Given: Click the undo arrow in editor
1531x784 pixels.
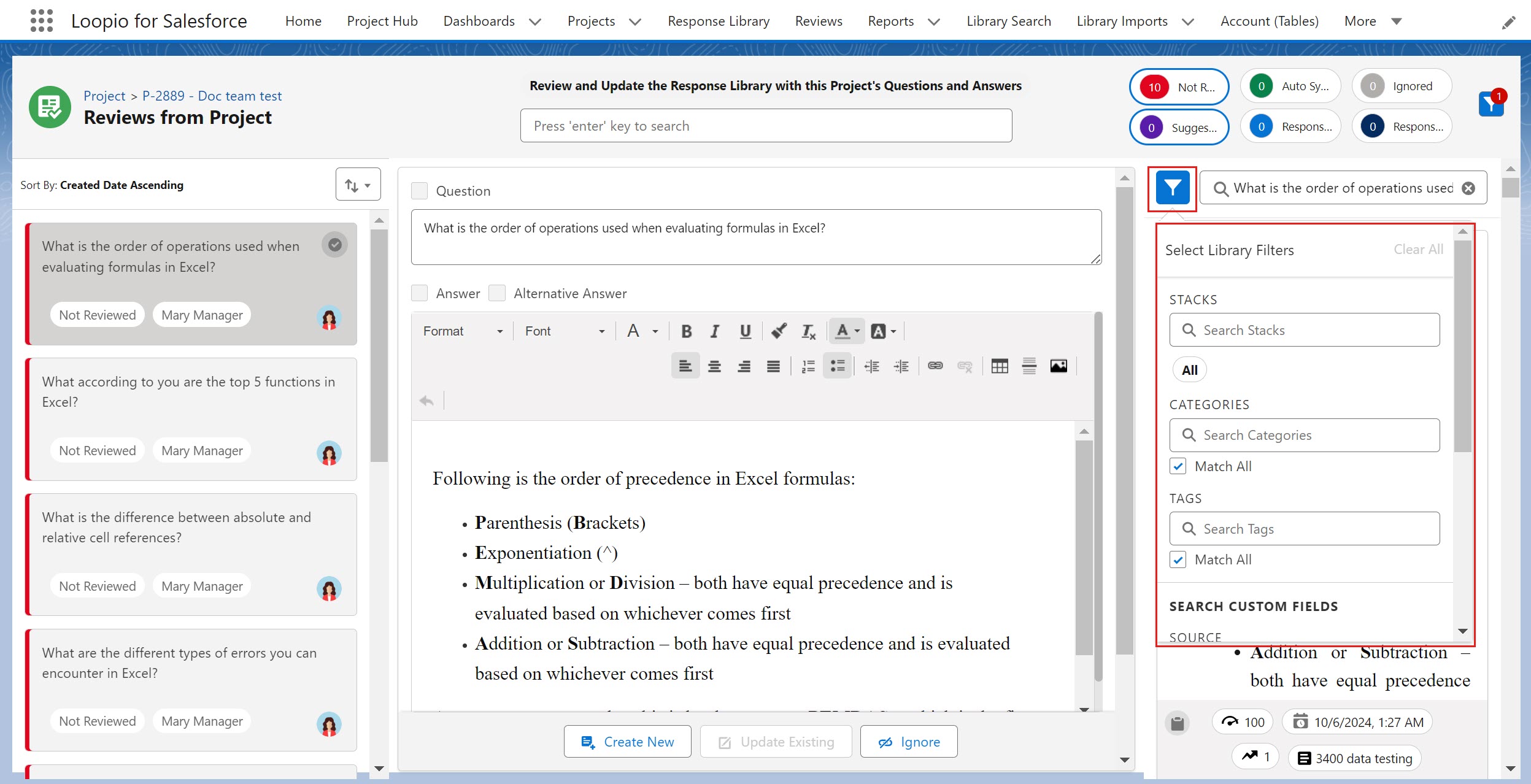Looking at the screenshot, I should [426, 401].
